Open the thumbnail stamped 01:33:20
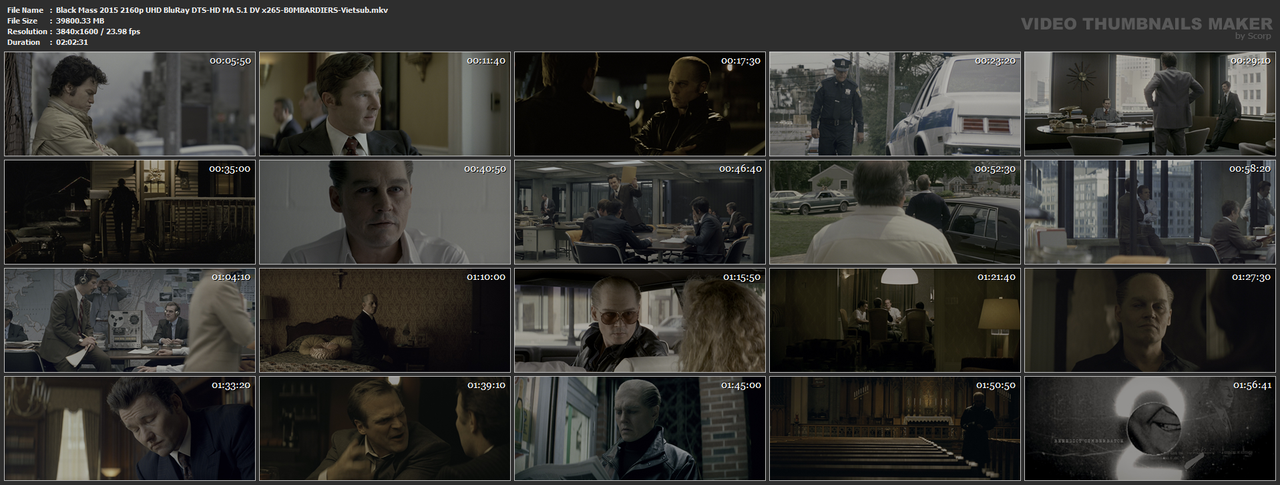Viewport: 1280px width, 485px height. coord(130,428)
